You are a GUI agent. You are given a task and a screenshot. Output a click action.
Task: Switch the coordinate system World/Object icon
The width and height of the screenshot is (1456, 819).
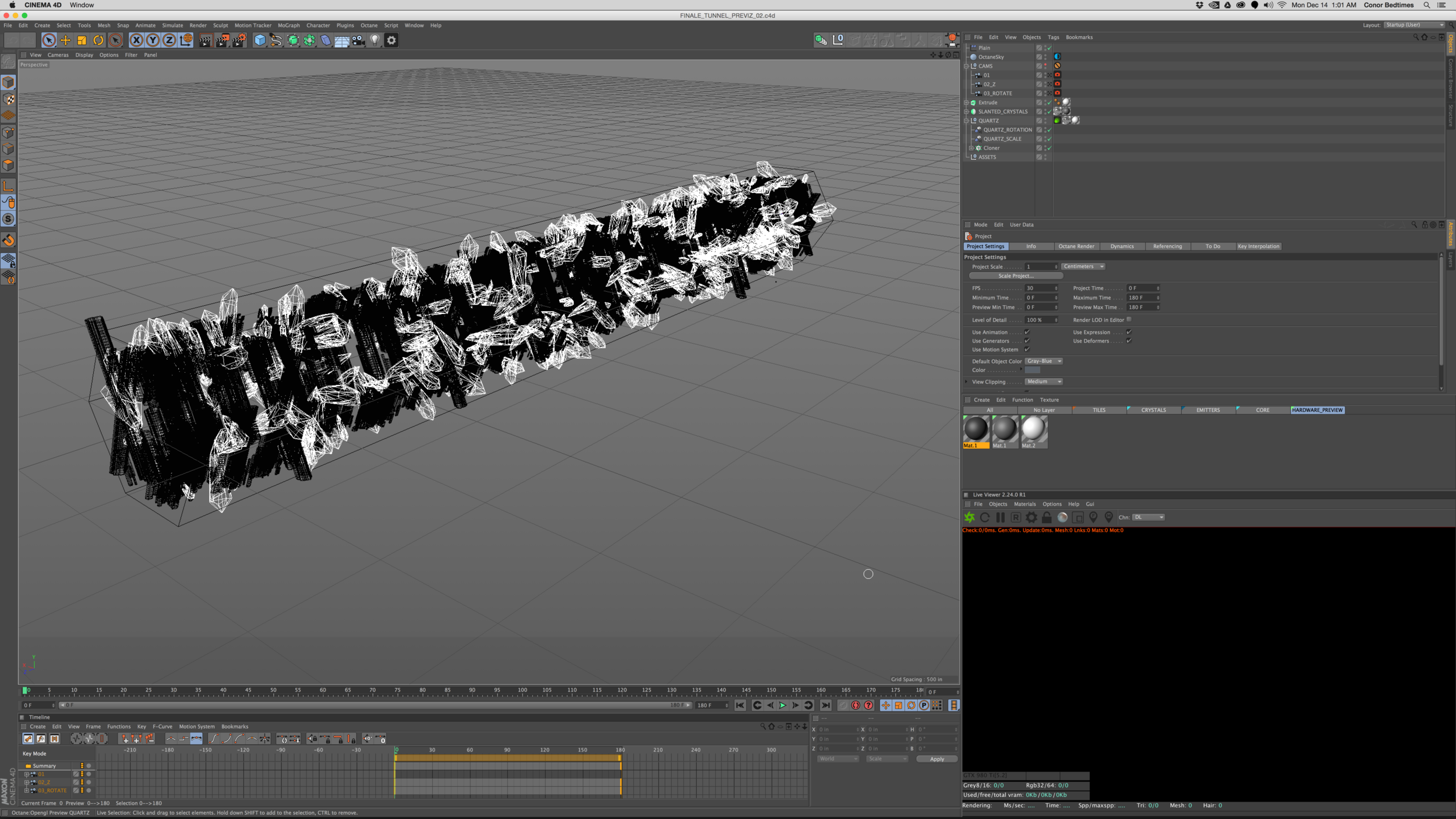[186, 40]
